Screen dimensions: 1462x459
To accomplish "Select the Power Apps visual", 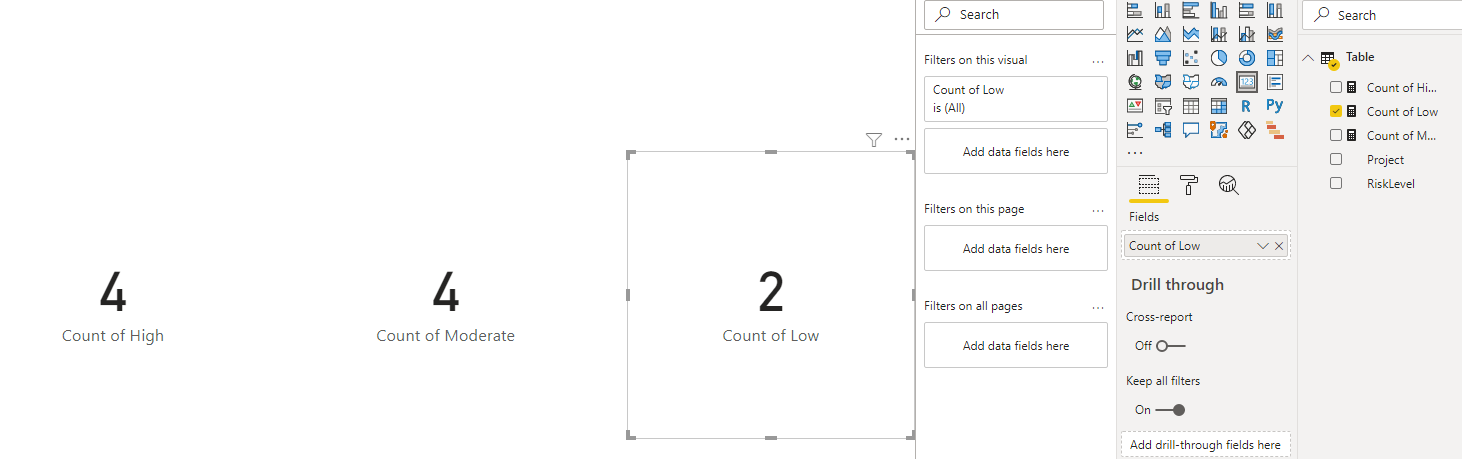I will [x=1247, y=130].
